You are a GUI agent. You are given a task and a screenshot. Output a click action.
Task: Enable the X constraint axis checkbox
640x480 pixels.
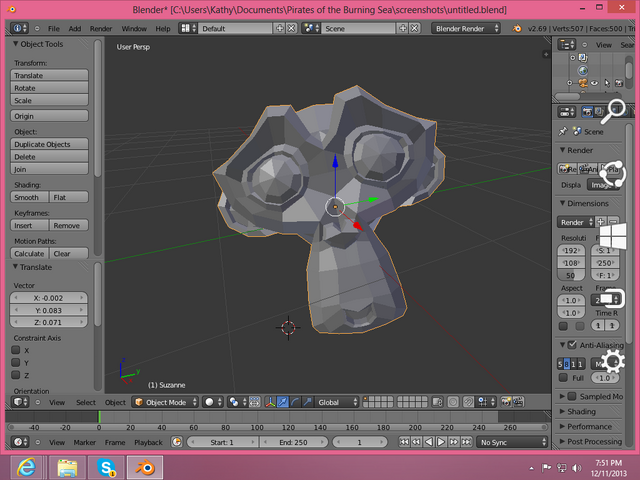[16, 350]
